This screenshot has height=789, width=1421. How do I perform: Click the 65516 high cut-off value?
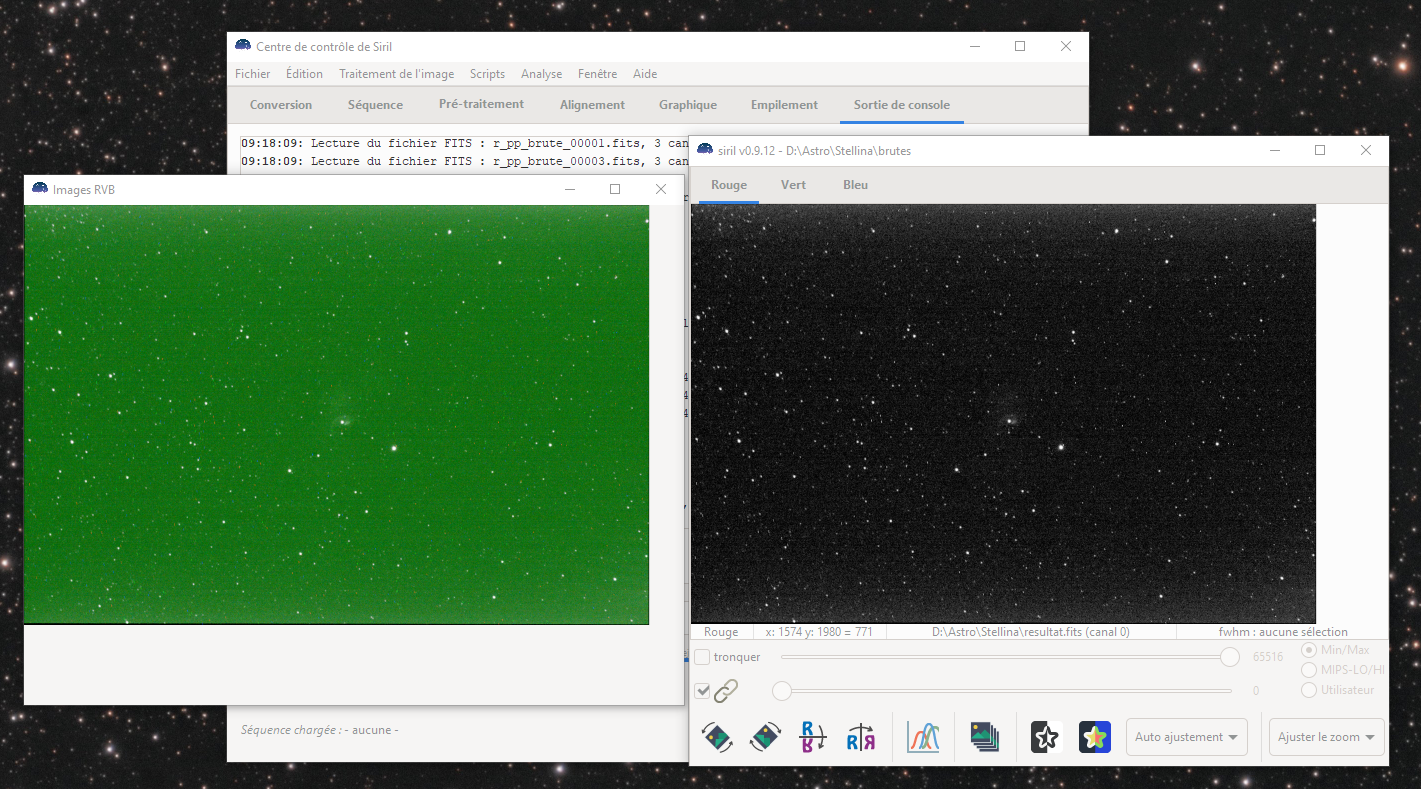coord(1267,658)
